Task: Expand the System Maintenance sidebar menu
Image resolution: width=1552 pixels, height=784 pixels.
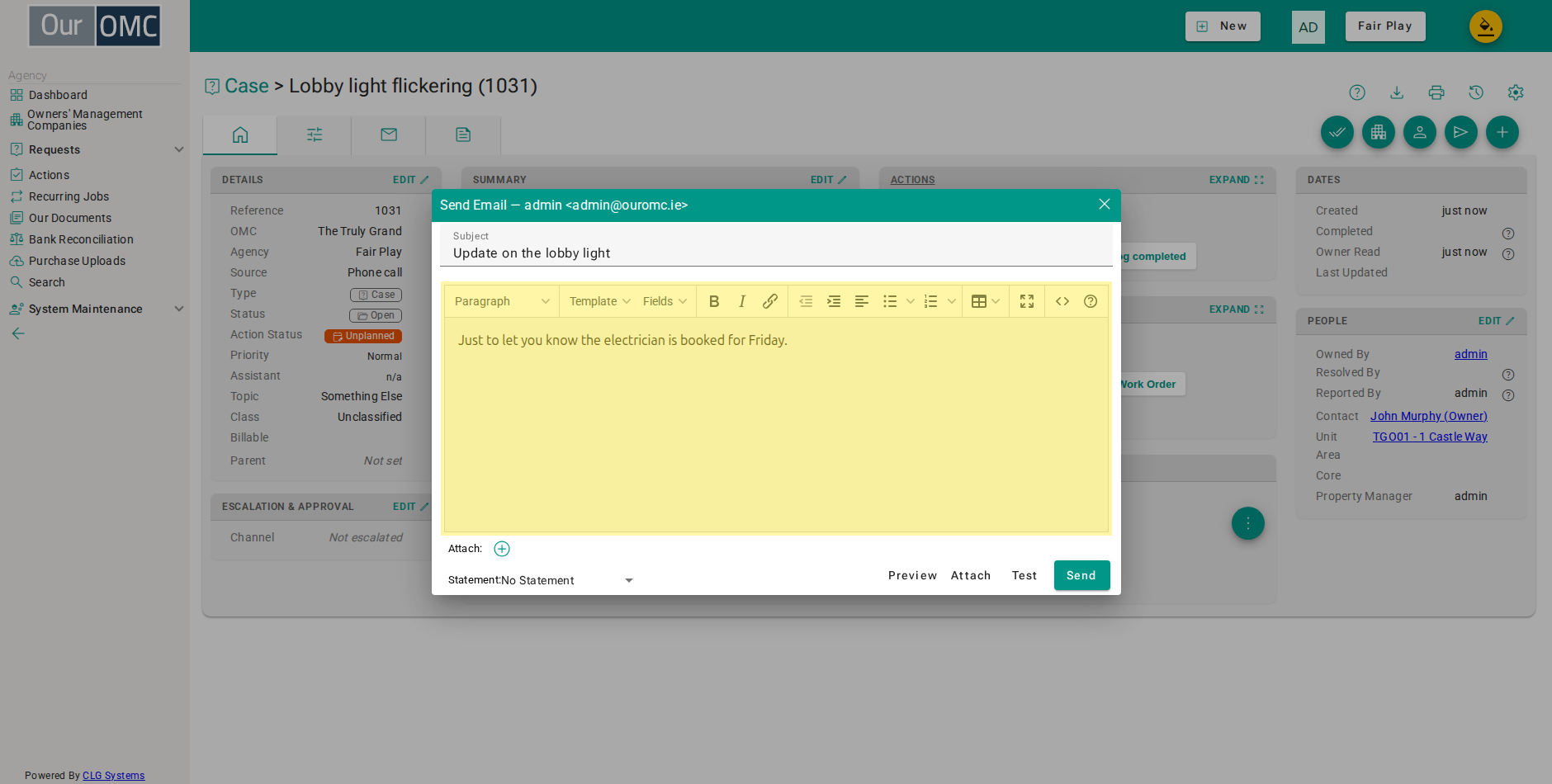Action: coord(97,309)
